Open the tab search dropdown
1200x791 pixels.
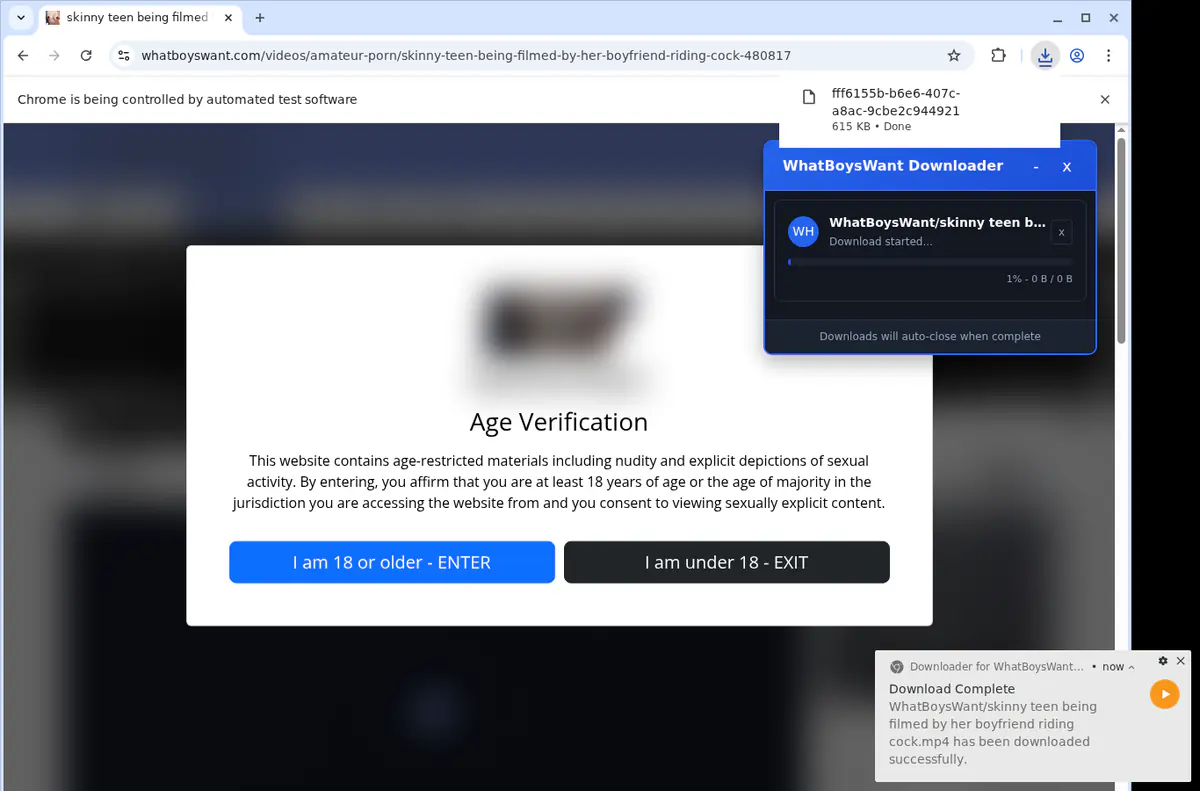[x=21, y=18]
